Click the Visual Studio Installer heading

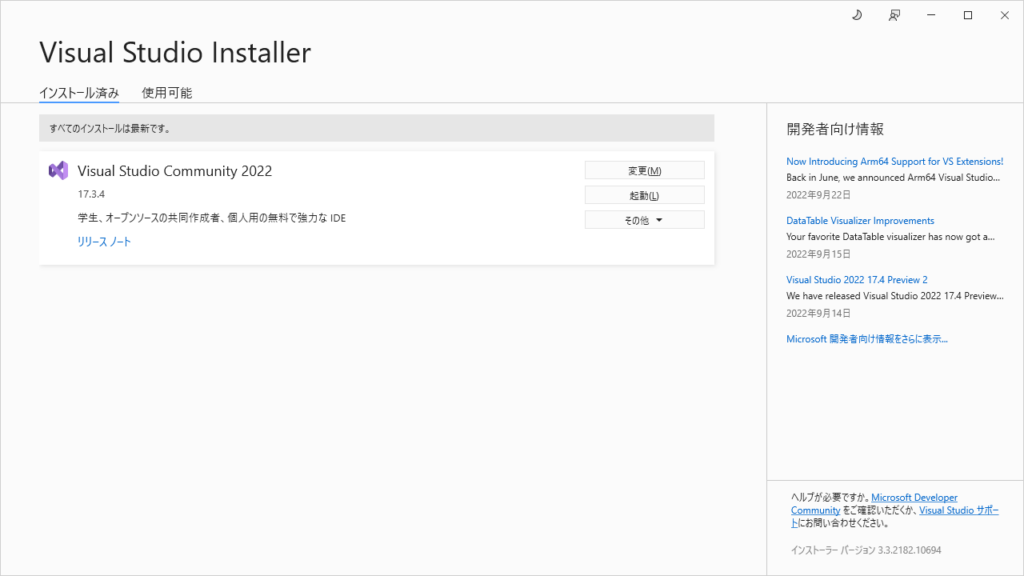[175, 53]
